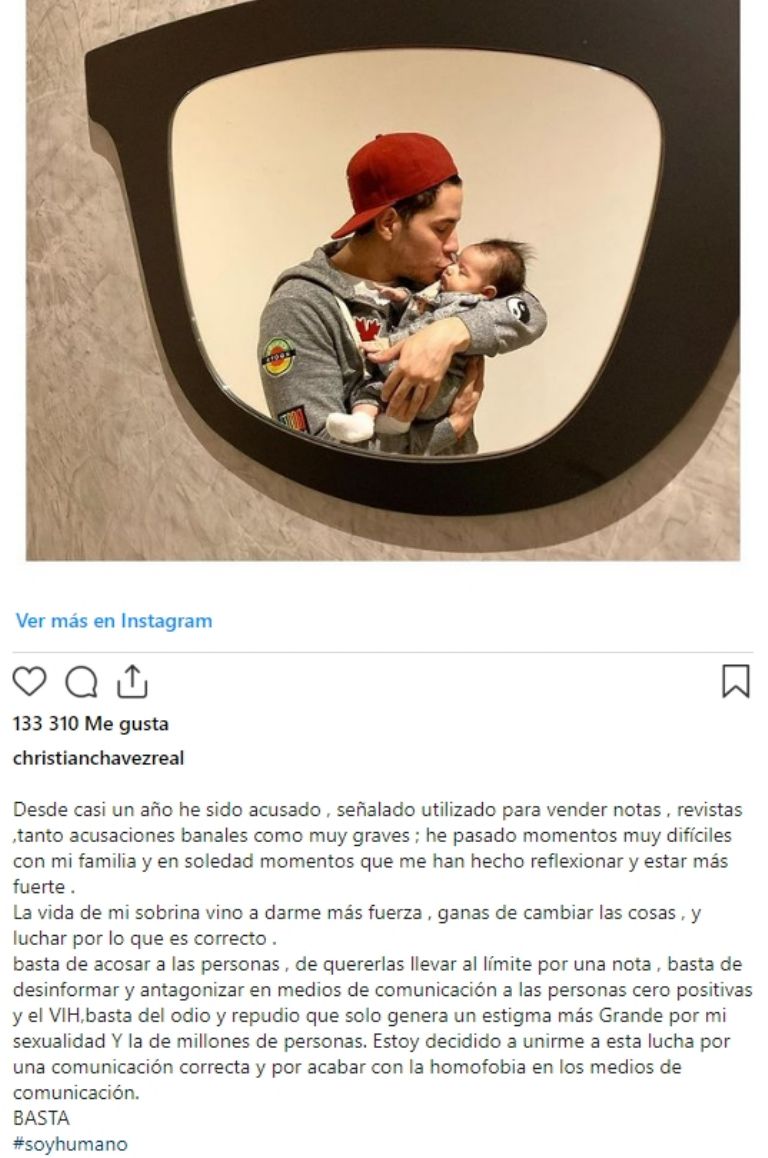The image size is (768, 1158).
Task: Click the caption paragraph starting 'Desde casi un año'
Action: (x=377, y=848)
